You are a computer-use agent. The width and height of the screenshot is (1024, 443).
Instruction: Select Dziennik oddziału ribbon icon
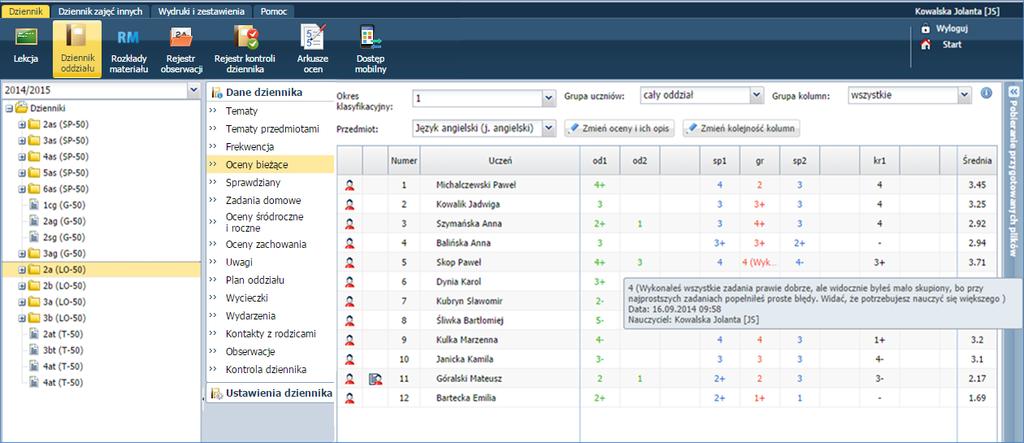tap(77, 49)
